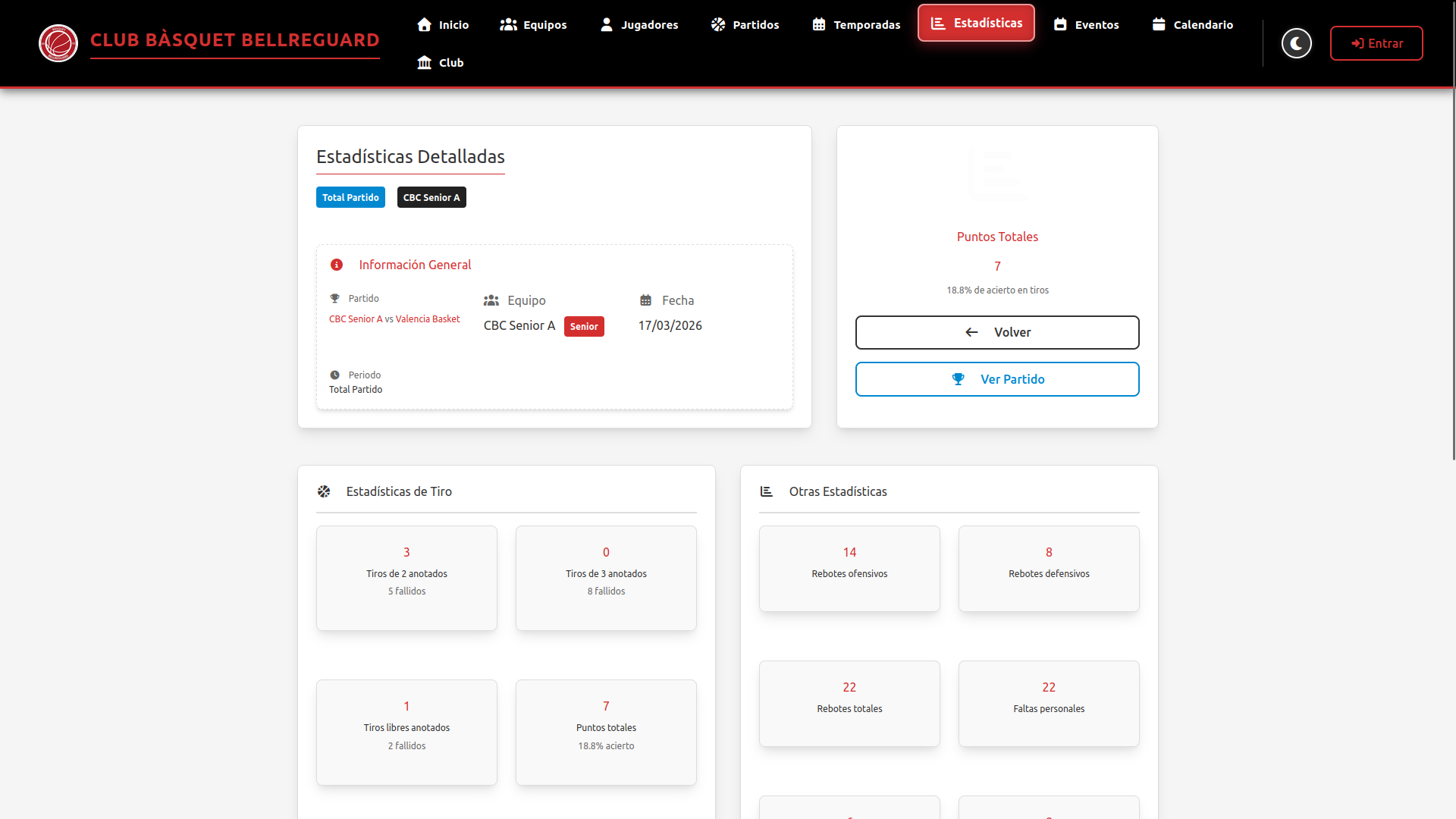Click the CBC Senior A black badge
Image resolution: width=1456 pixels, height=819 pixels.
[431, 197]
